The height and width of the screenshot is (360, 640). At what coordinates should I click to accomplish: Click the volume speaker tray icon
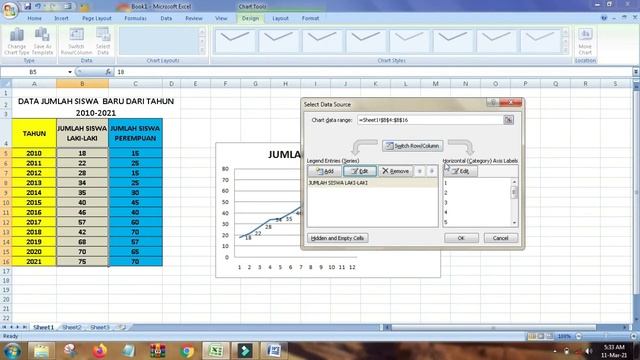[x=588, y=351]
